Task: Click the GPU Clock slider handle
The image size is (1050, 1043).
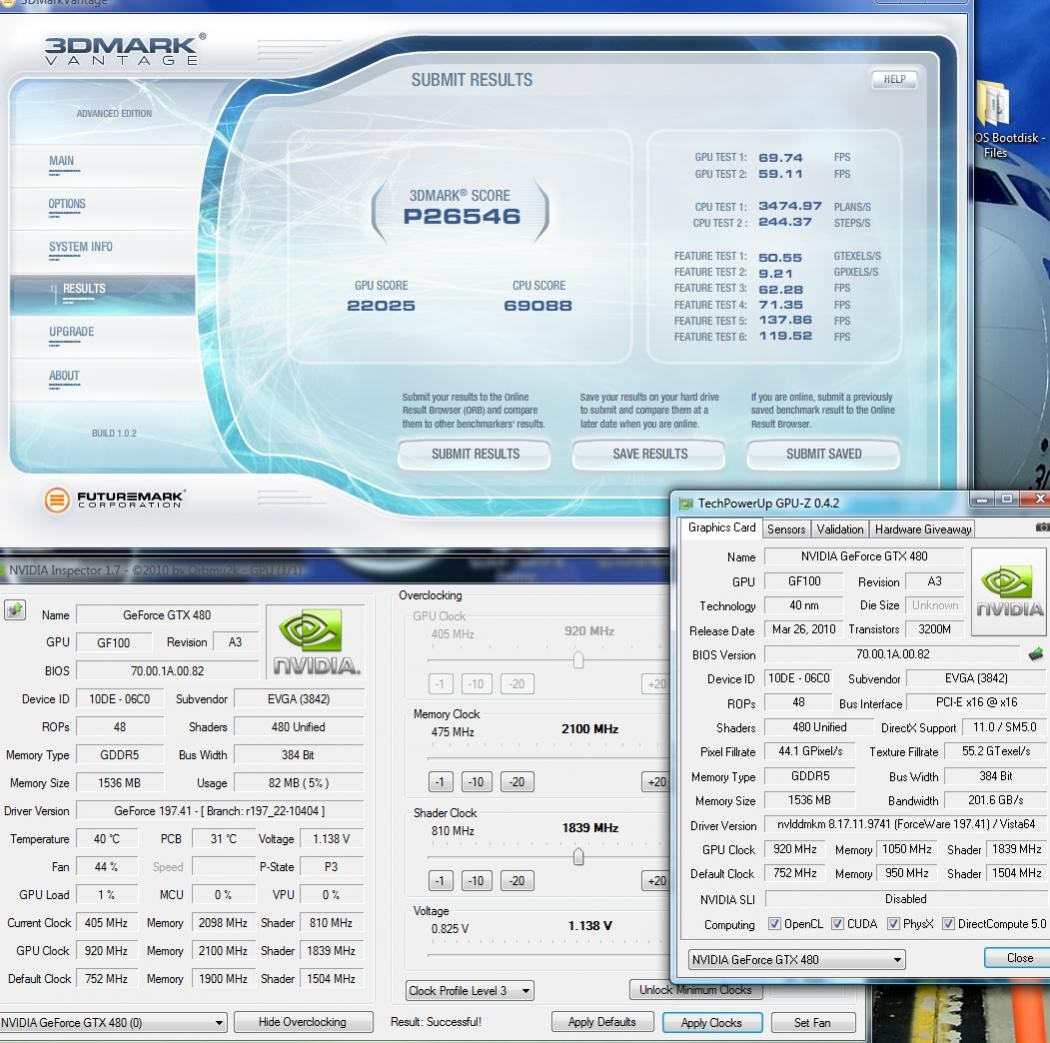Action: 579,660
